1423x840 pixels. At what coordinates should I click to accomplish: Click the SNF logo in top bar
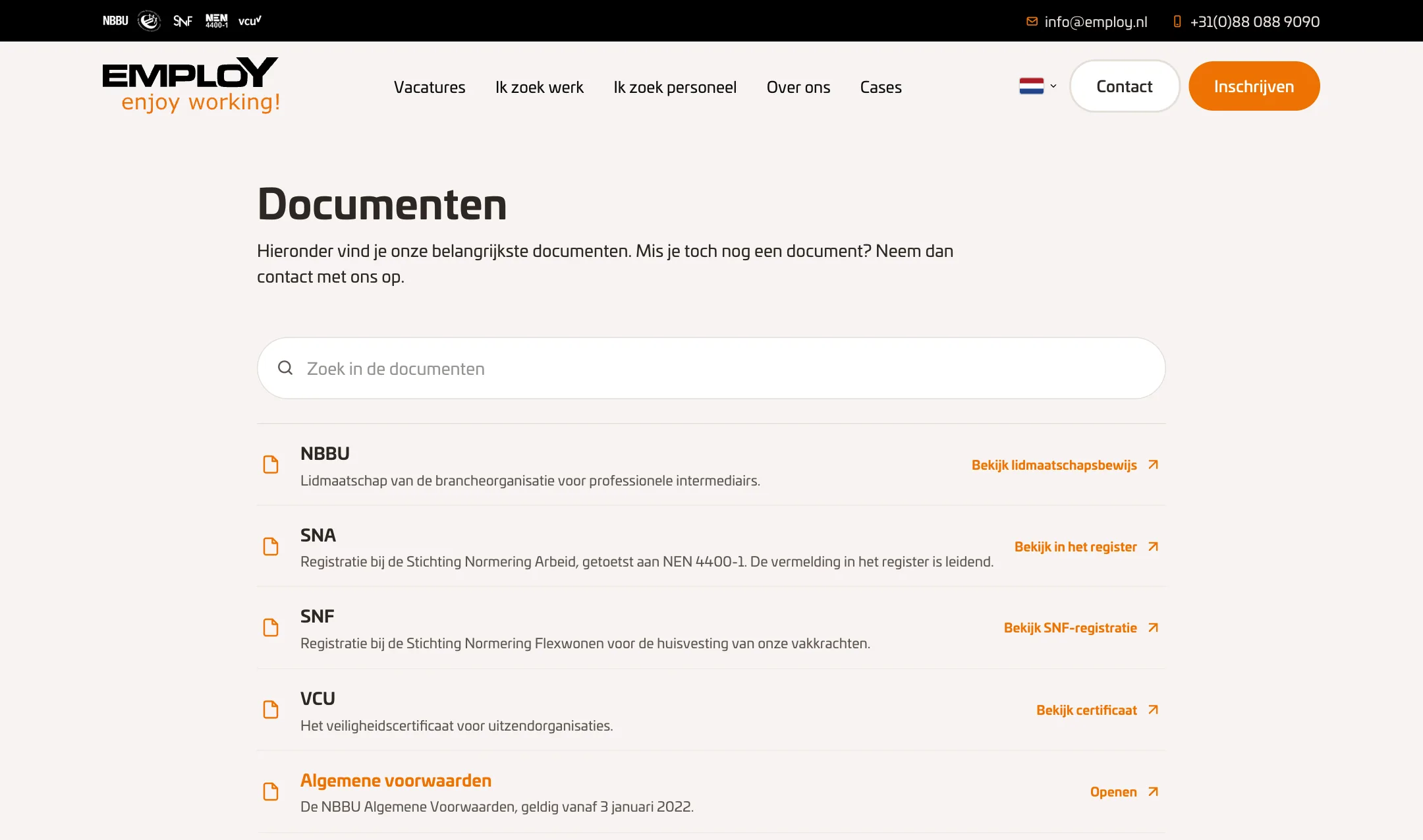click(x=182, y=21)
